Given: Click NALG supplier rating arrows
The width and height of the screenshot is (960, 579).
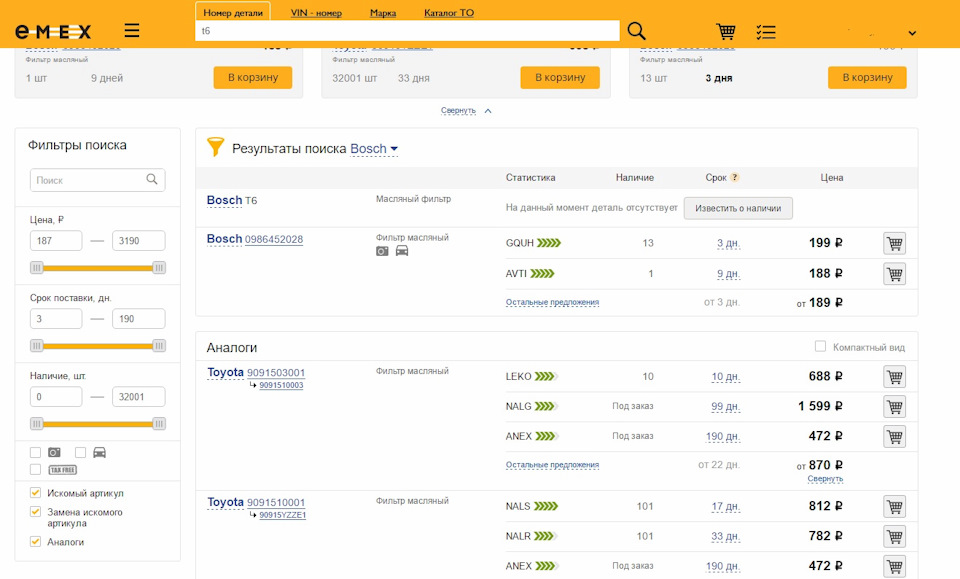Looking at the screenshot, I should [546, 406].
